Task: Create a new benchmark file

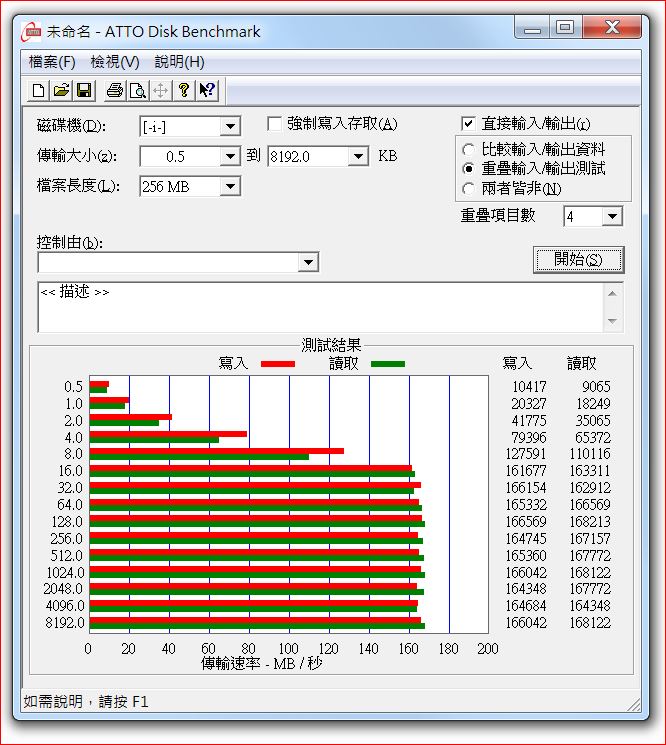Action: point(38,90)
